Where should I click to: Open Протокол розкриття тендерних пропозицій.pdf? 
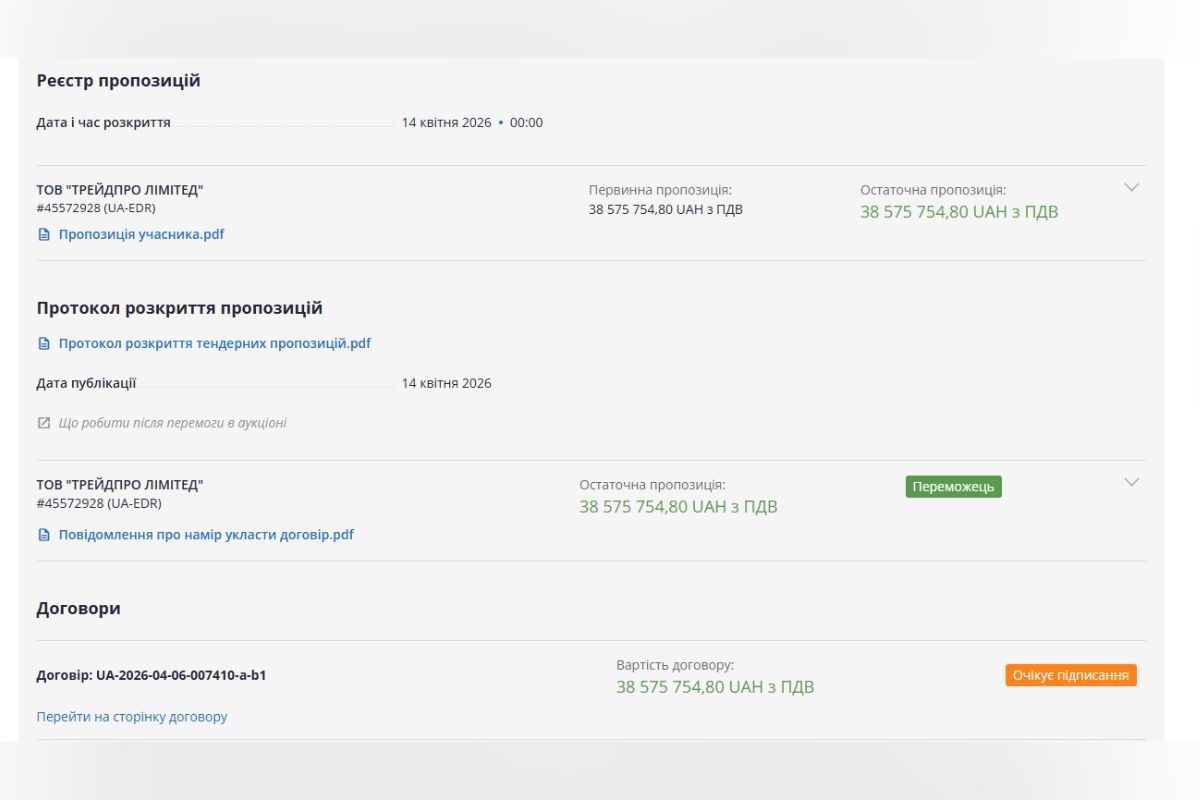pos(214,344)
